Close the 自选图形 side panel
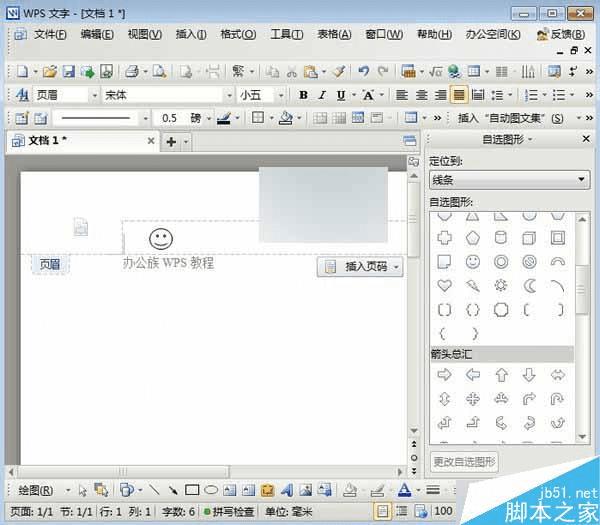Viewport: 600px width, 525px height. 586,139
